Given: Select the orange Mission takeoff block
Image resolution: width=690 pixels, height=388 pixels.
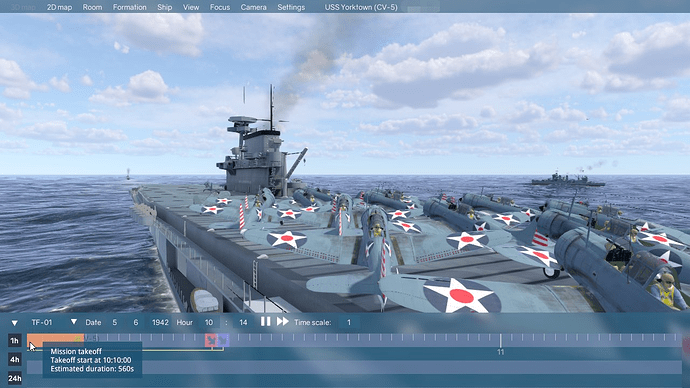Looking at the screenshot, I should 55,340.
